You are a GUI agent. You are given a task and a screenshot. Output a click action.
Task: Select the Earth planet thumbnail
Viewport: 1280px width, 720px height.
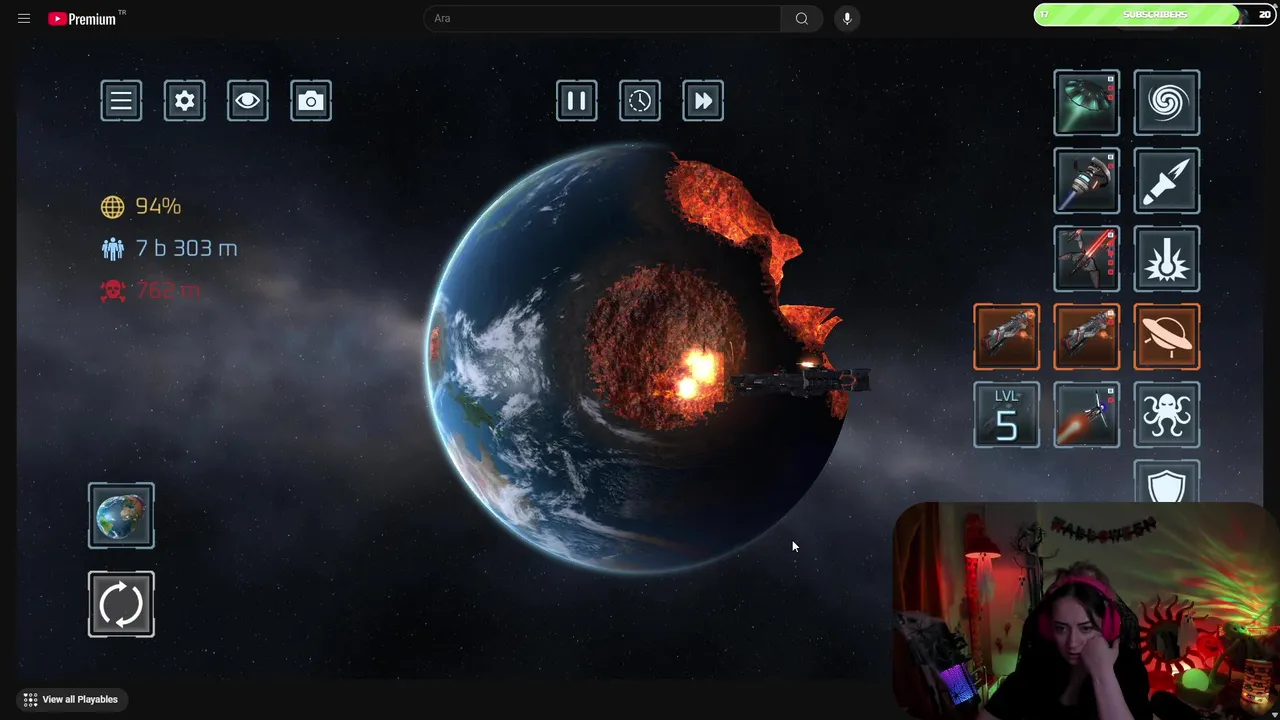(121, 516)
